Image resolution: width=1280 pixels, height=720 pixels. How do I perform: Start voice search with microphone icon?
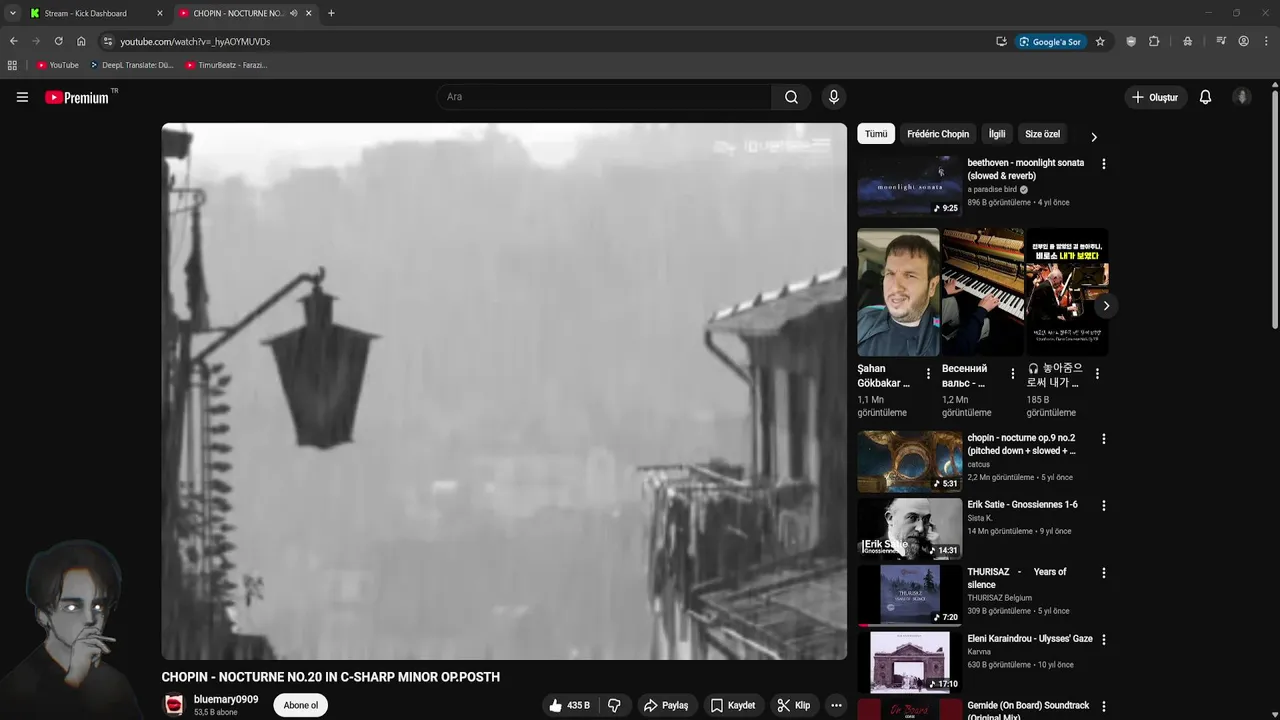pyautogui.click(x=834, y=97)
